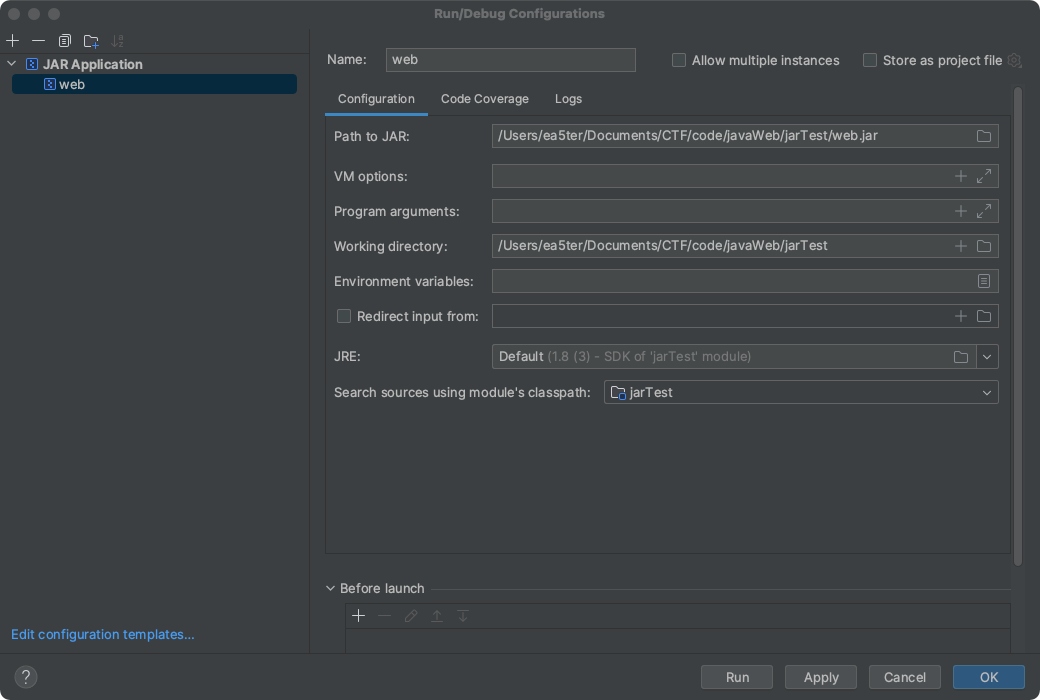
Task: Click the Apply button
Action: coord(820,677)
